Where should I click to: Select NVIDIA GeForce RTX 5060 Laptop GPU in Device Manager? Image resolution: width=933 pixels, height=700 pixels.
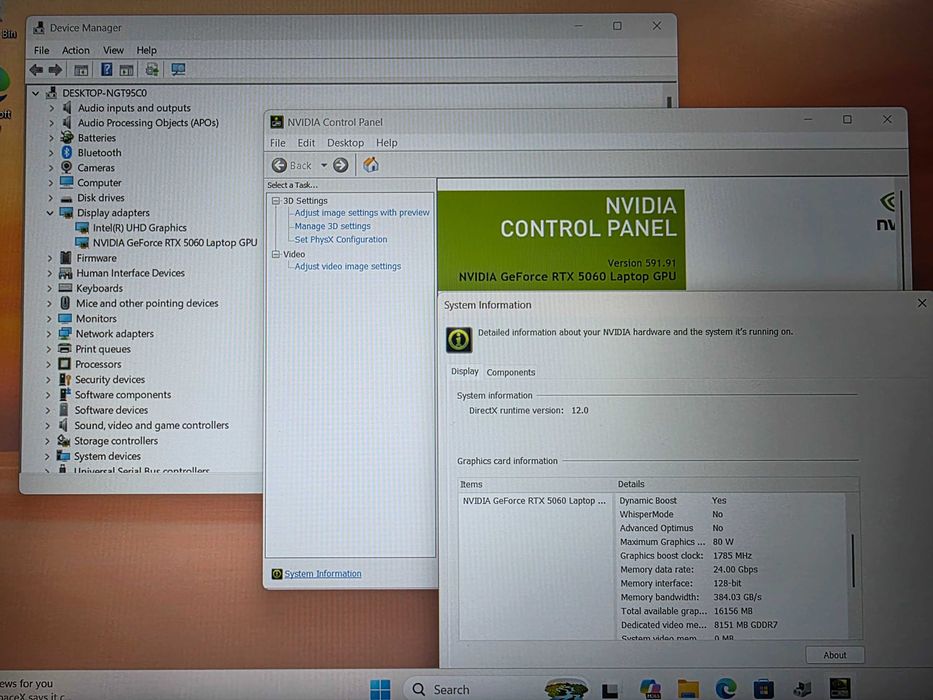click(174, 242)
